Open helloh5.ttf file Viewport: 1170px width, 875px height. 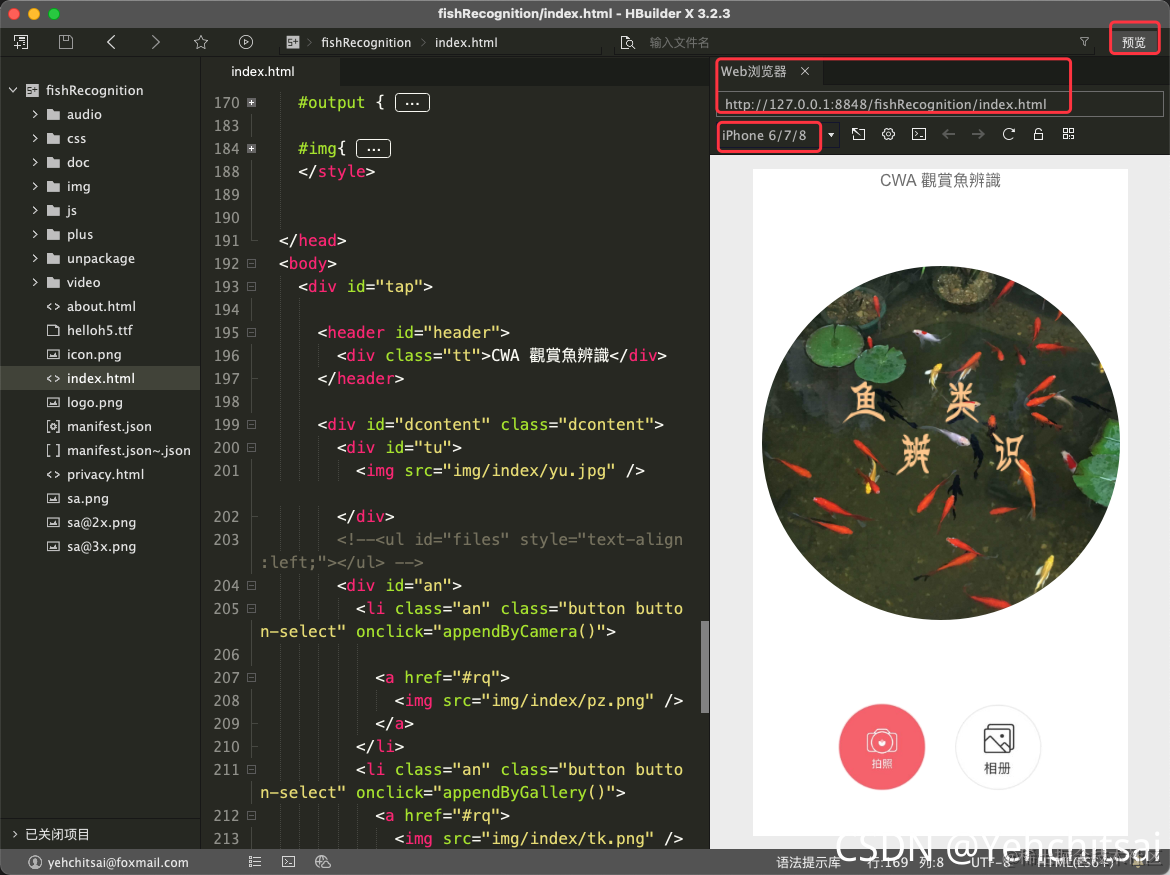99,330
